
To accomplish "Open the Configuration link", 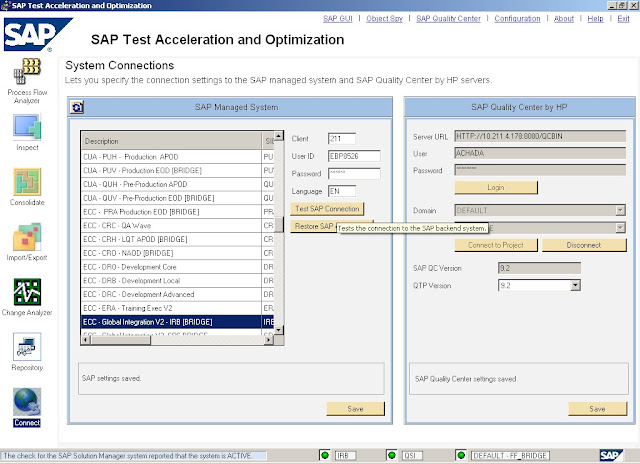I will click(517, 19).
